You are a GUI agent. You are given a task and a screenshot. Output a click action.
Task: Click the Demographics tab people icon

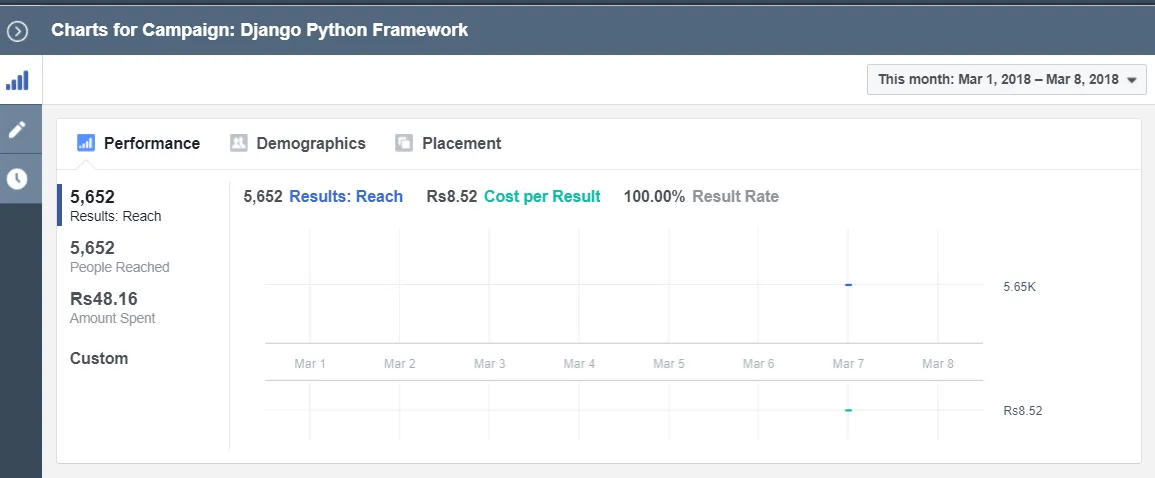239,143
